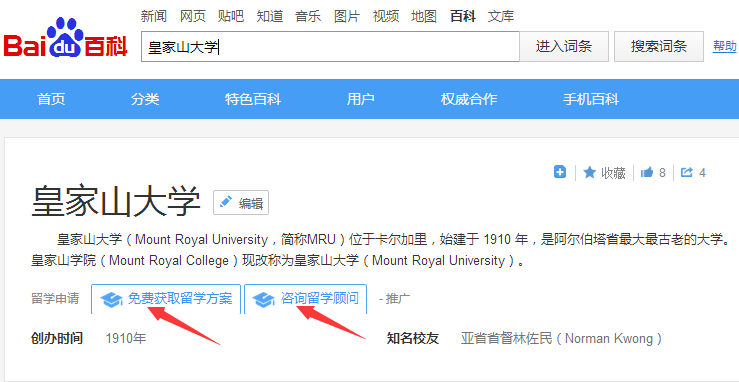Open the 新闻 link in top navigation
The image size is (739, 382).
click(154, 16)
